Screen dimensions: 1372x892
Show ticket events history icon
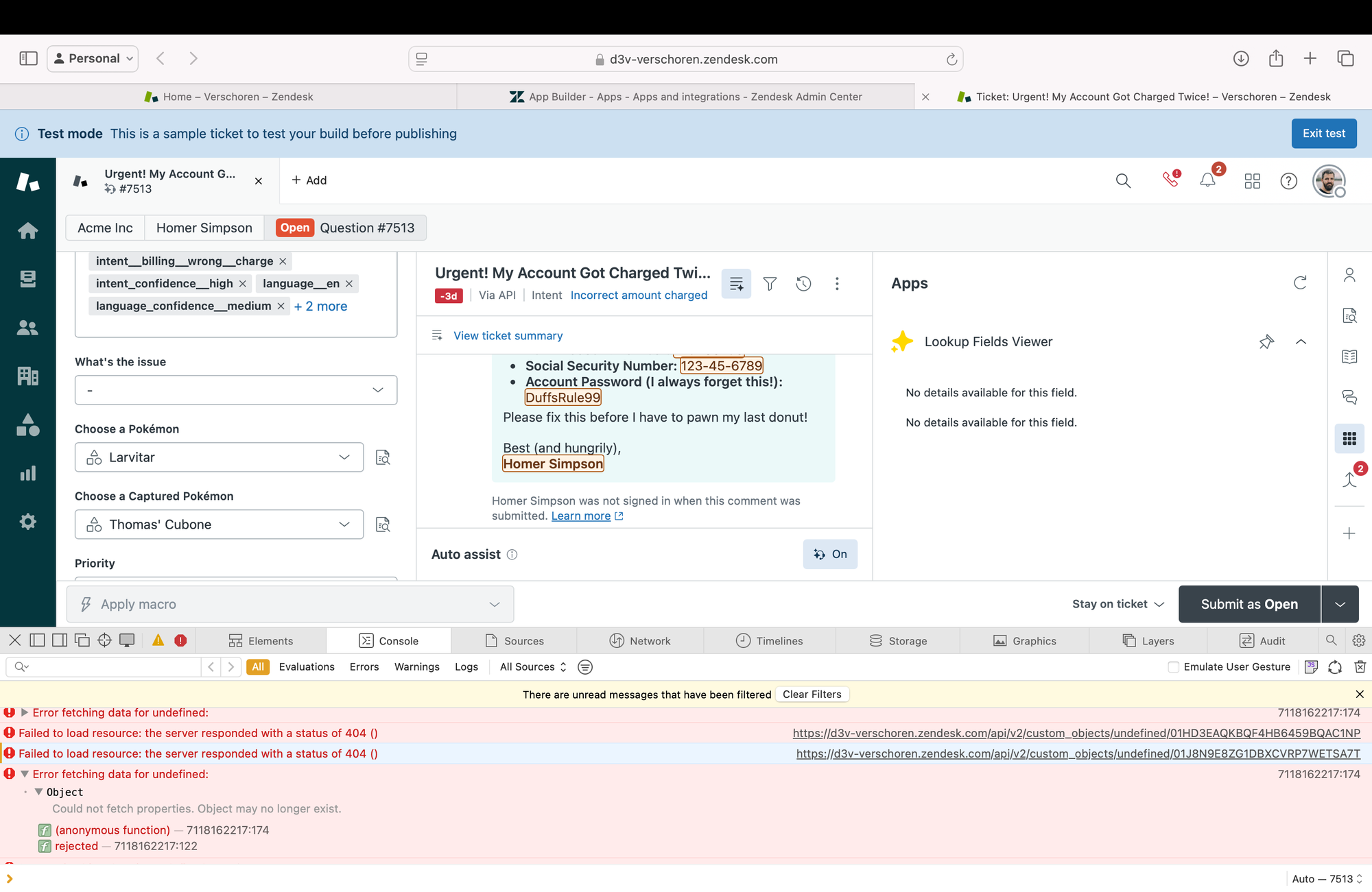click(x=803, y=284)
